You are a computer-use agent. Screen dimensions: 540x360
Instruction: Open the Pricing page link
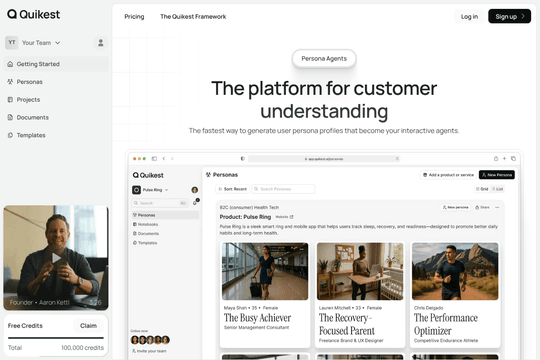pyautogui.click(x=134, y=17)
